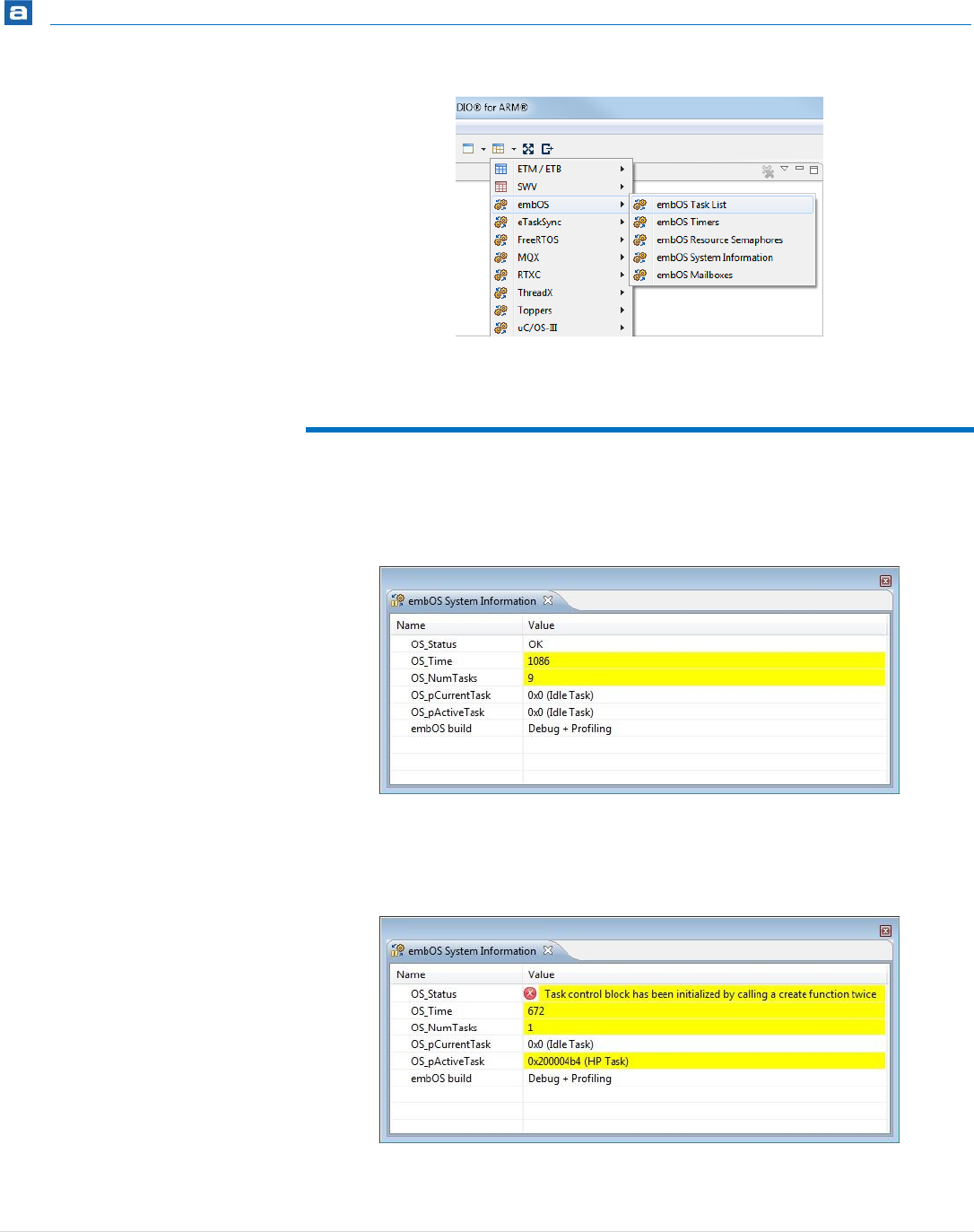Click the table-view icon in the toolbar

[498, 149]
